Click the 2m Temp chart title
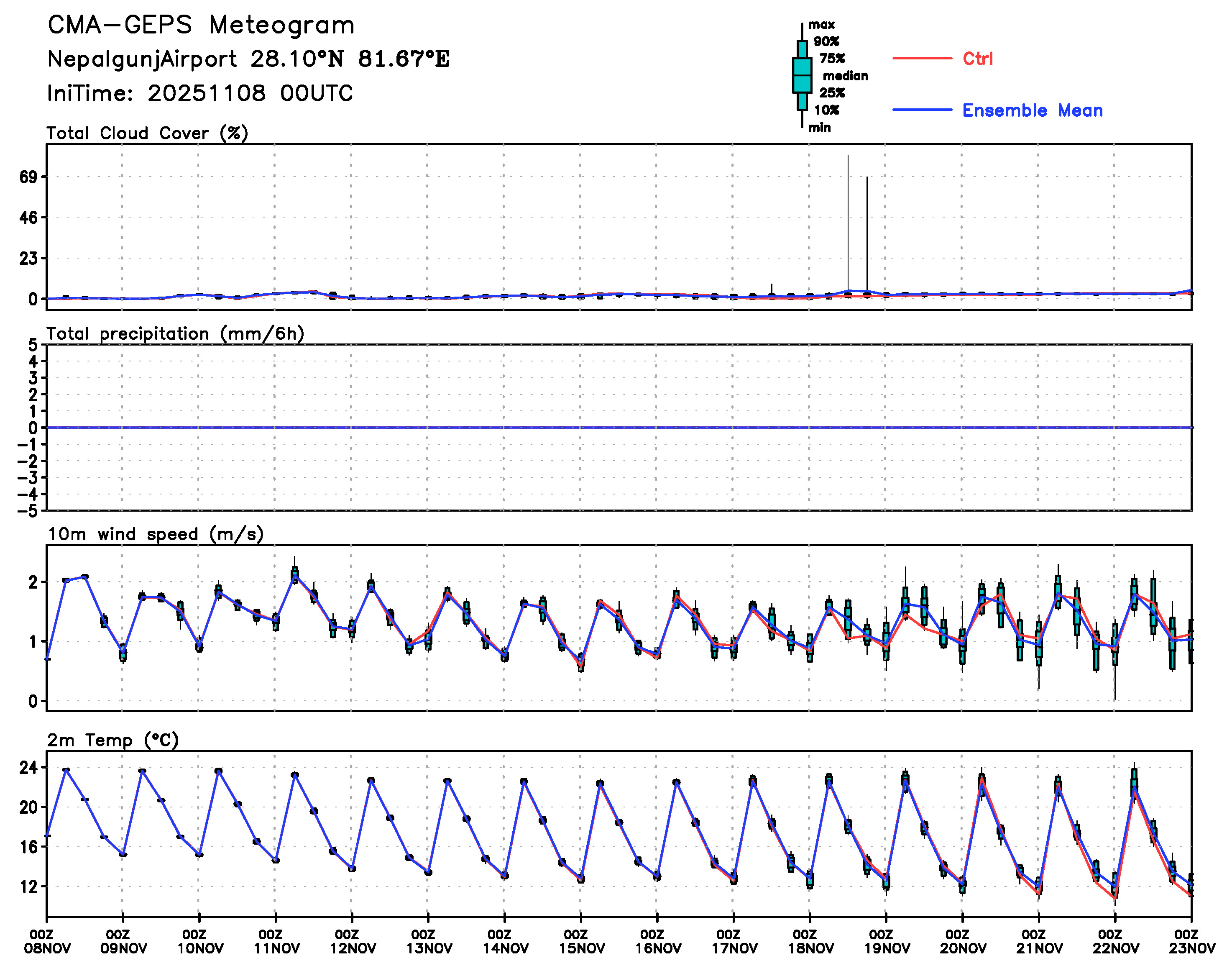Image resolution: width=1232 pixels, height=971 pixels. (x=112, y=740)
